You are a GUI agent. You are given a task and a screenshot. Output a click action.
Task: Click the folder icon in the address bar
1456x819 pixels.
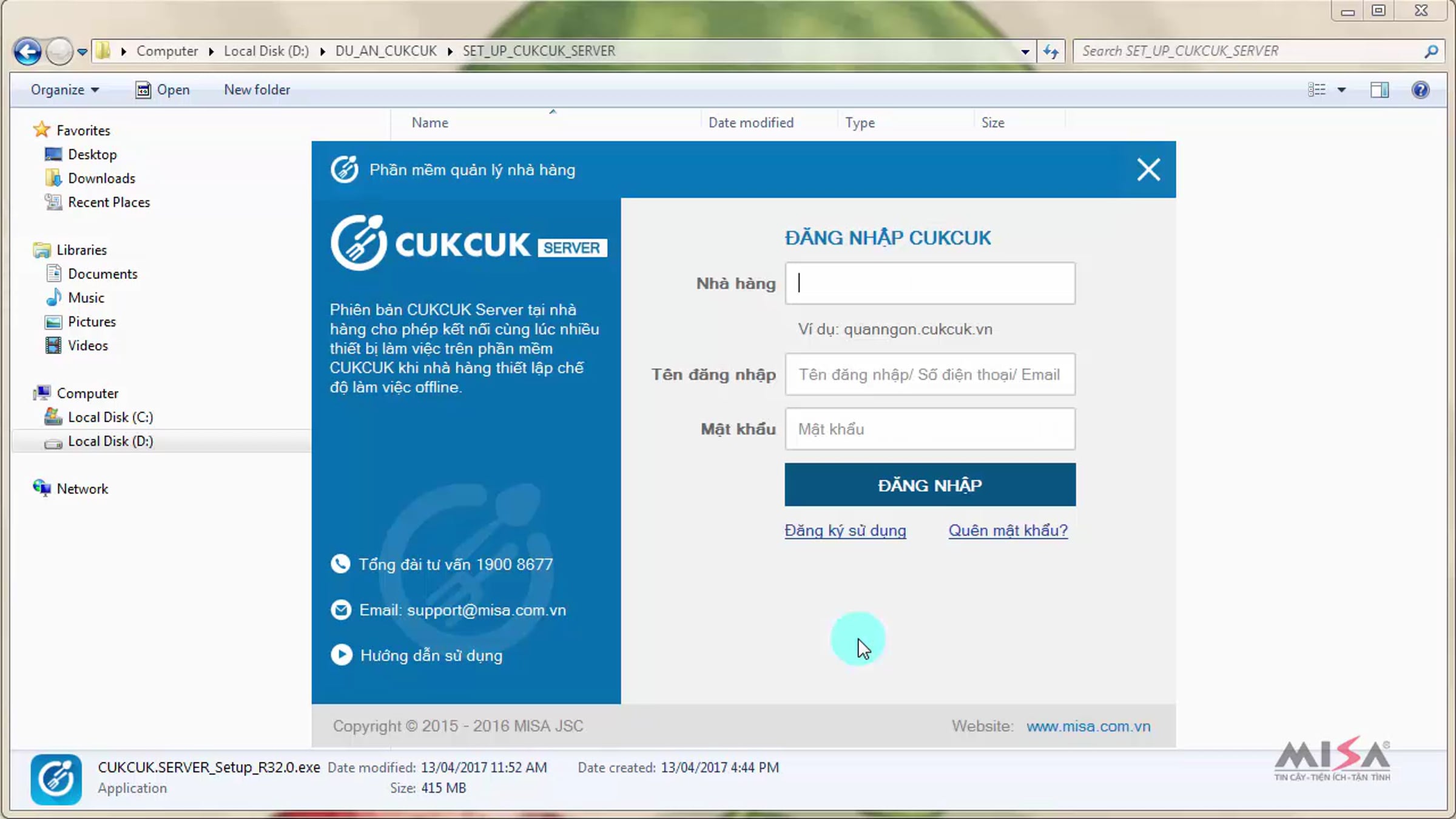click(103, 50)
